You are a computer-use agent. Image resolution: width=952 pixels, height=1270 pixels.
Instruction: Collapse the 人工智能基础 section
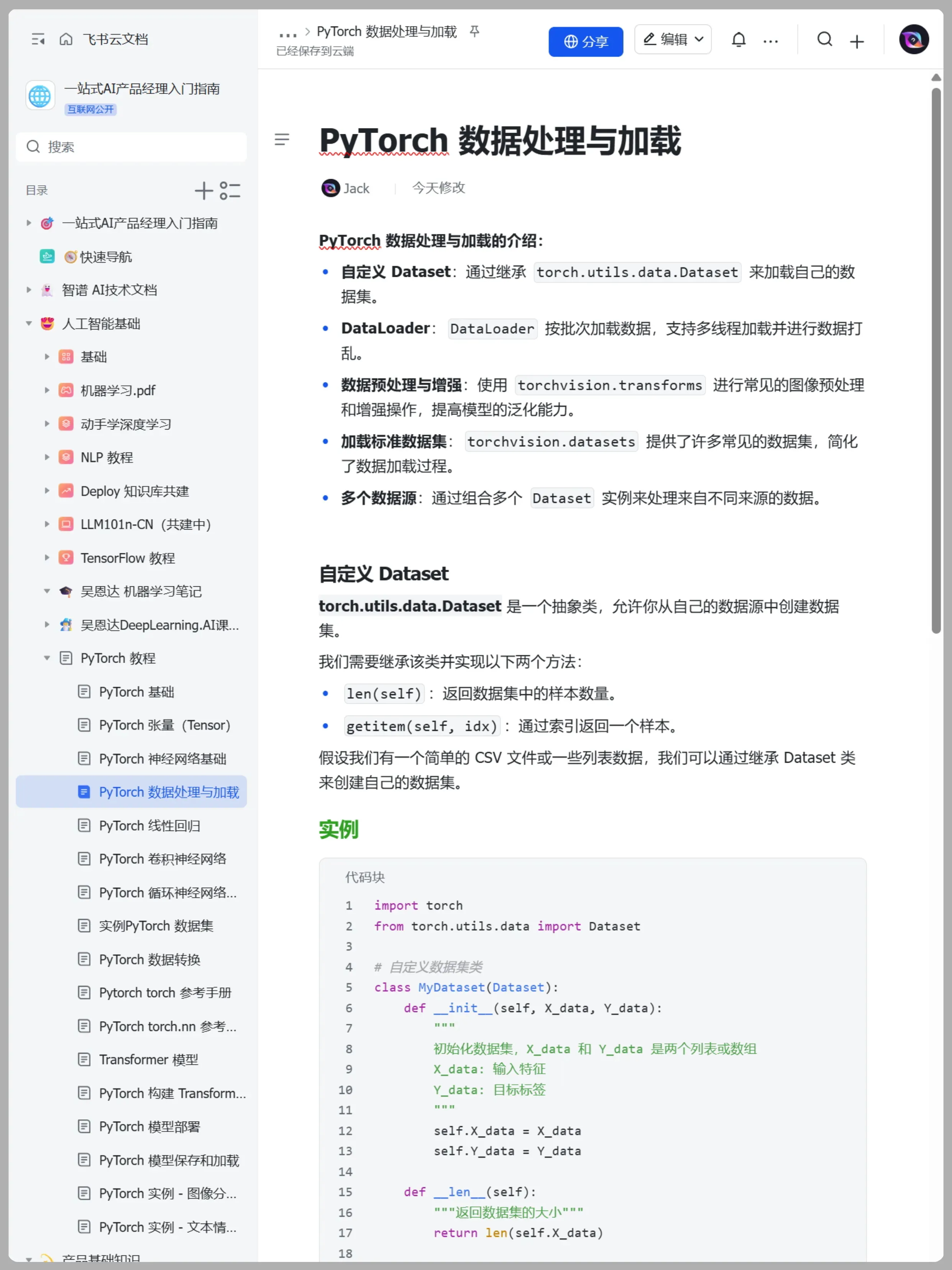(x=29, y=323)
